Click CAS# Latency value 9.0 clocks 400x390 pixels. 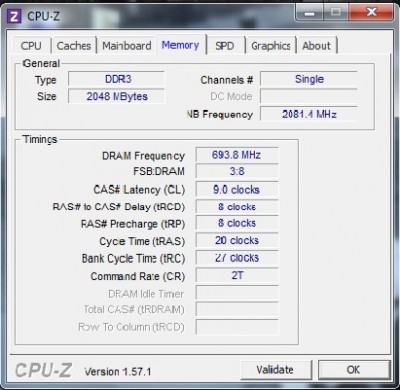[237, 190]
